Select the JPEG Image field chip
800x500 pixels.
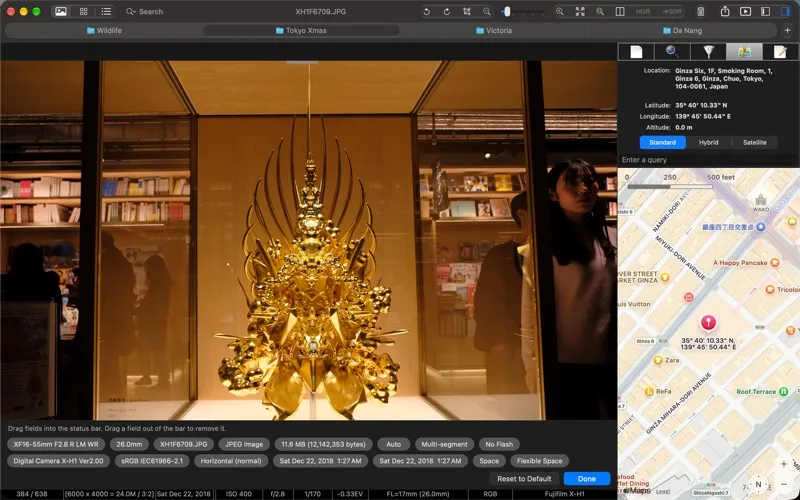pos(244,444)
